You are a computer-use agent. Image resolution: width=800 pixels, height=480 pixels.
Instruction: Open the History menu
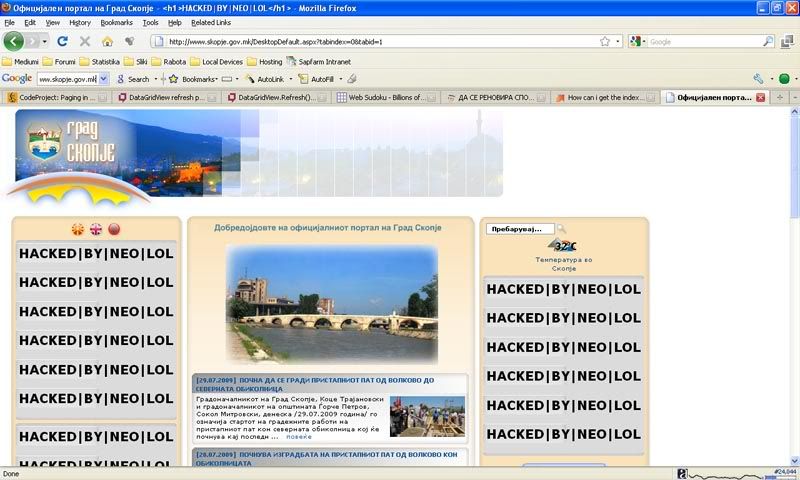pos(80,22)
